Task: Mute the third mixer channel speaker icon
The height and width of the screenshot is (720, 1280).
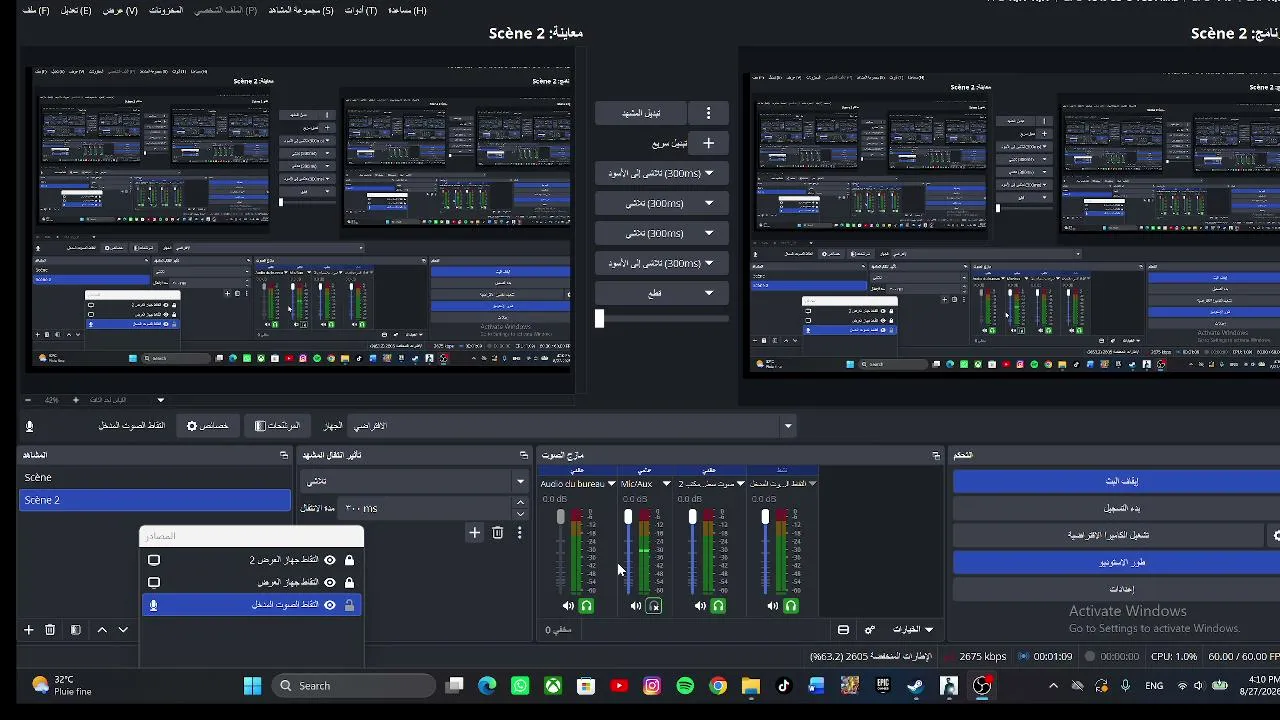Action: pos(700,606)
